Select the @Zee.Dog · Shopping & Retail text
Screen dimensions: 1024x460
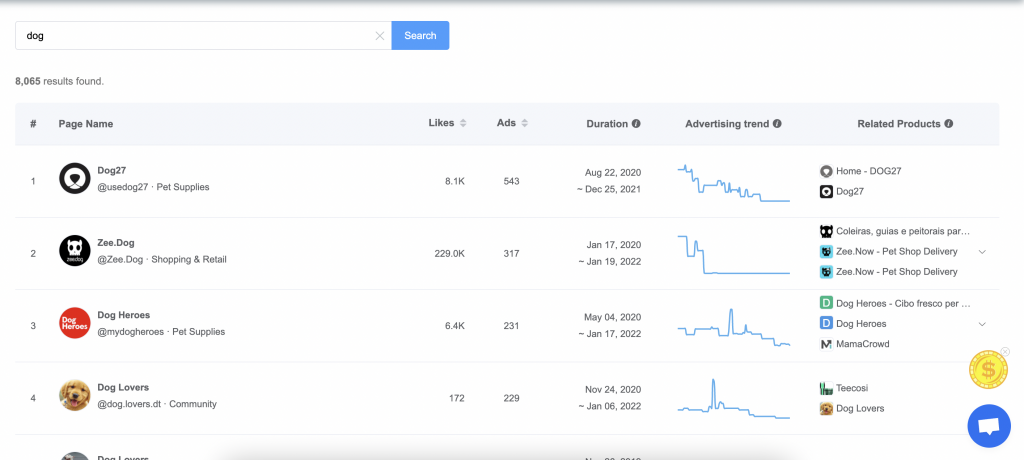pos(162,259)
